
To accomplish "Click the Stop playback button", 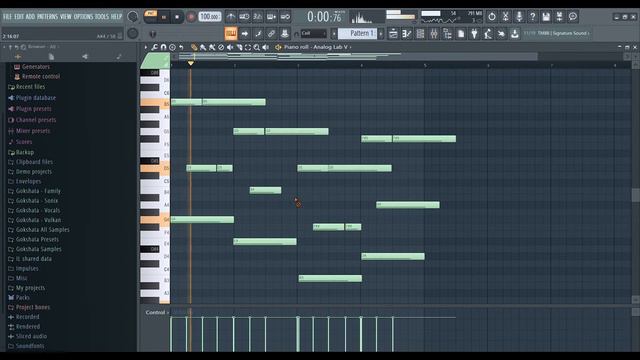I will point(177,17).
